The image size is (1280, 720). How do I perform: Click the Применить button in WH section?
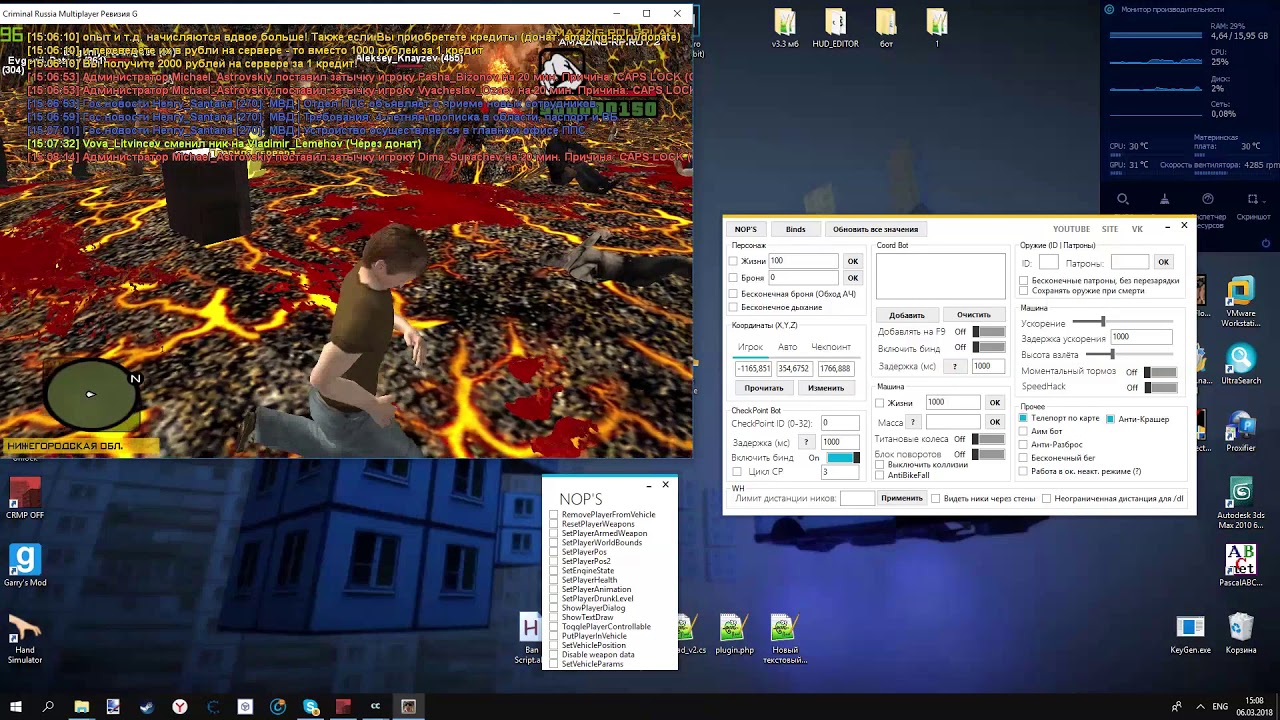tap(902, 498)
